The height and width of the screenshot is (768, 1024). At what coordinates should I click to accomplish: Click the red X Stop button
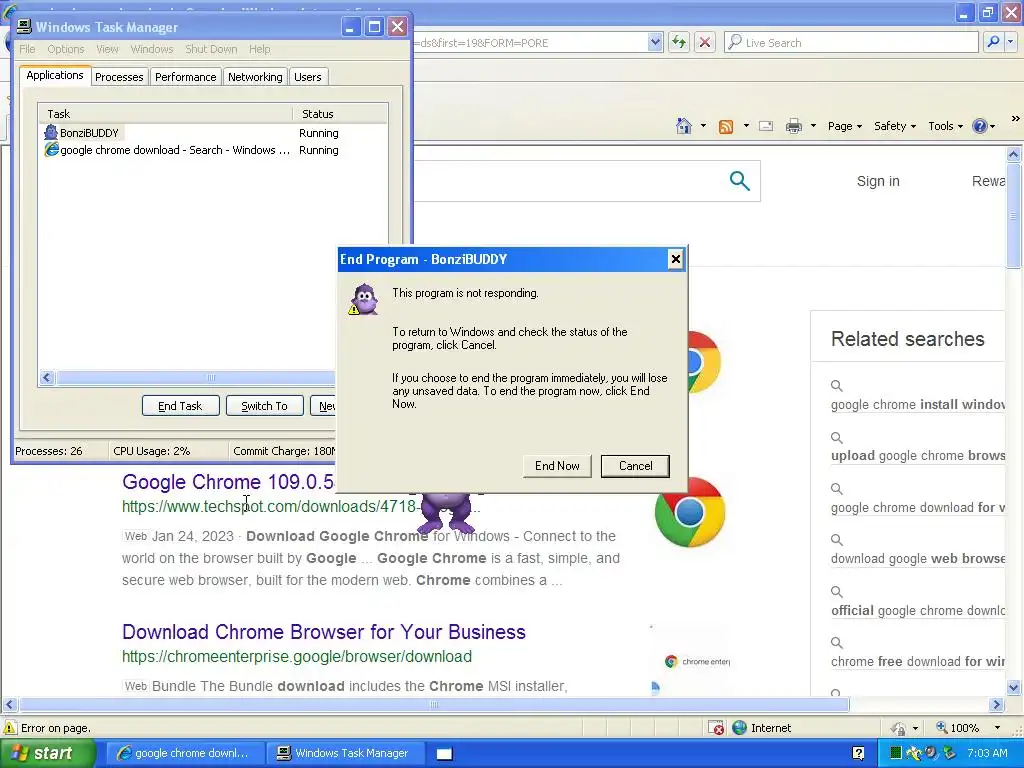pos(705,42)
